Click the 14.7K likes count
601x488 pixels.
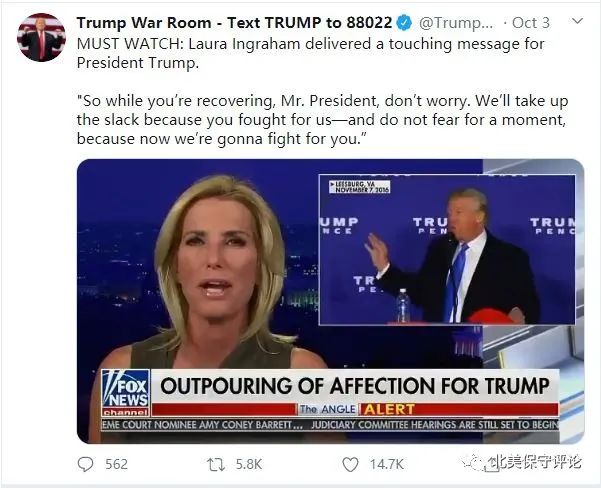click(387, 465)
